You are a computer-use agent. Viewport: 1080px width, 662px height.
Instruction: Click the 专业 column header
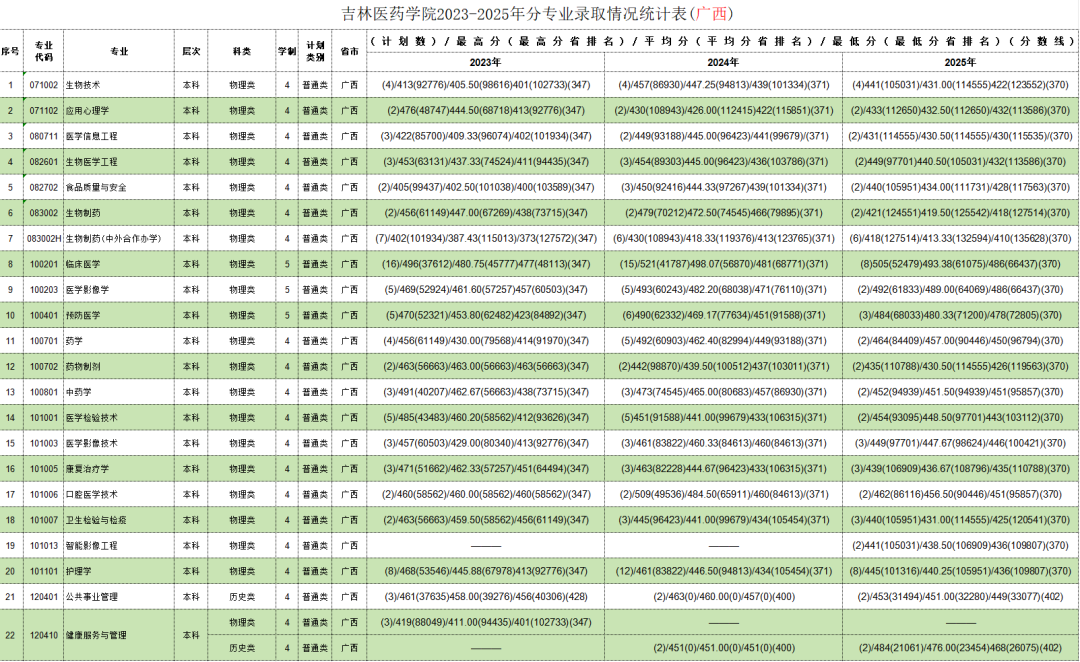119,51
